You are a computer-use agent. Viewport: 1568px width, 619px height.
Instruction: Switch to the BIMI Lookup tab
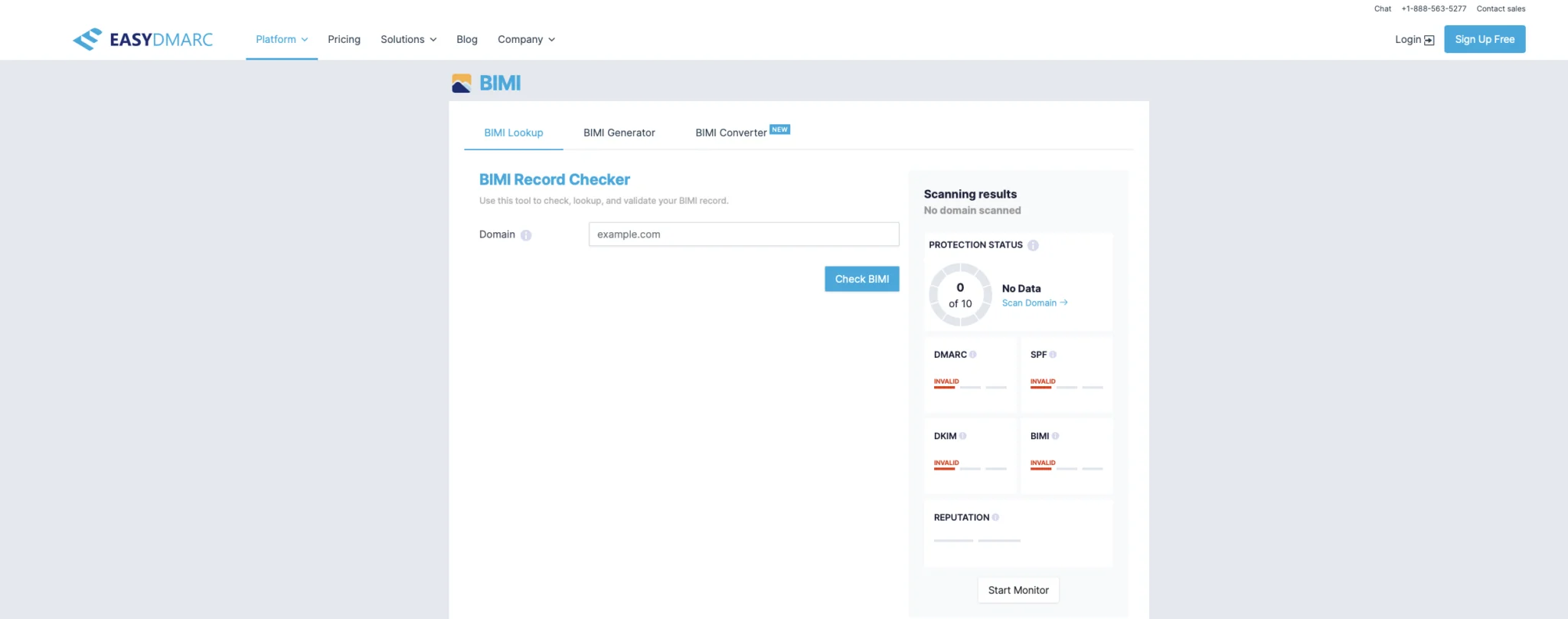pos(514,133)
